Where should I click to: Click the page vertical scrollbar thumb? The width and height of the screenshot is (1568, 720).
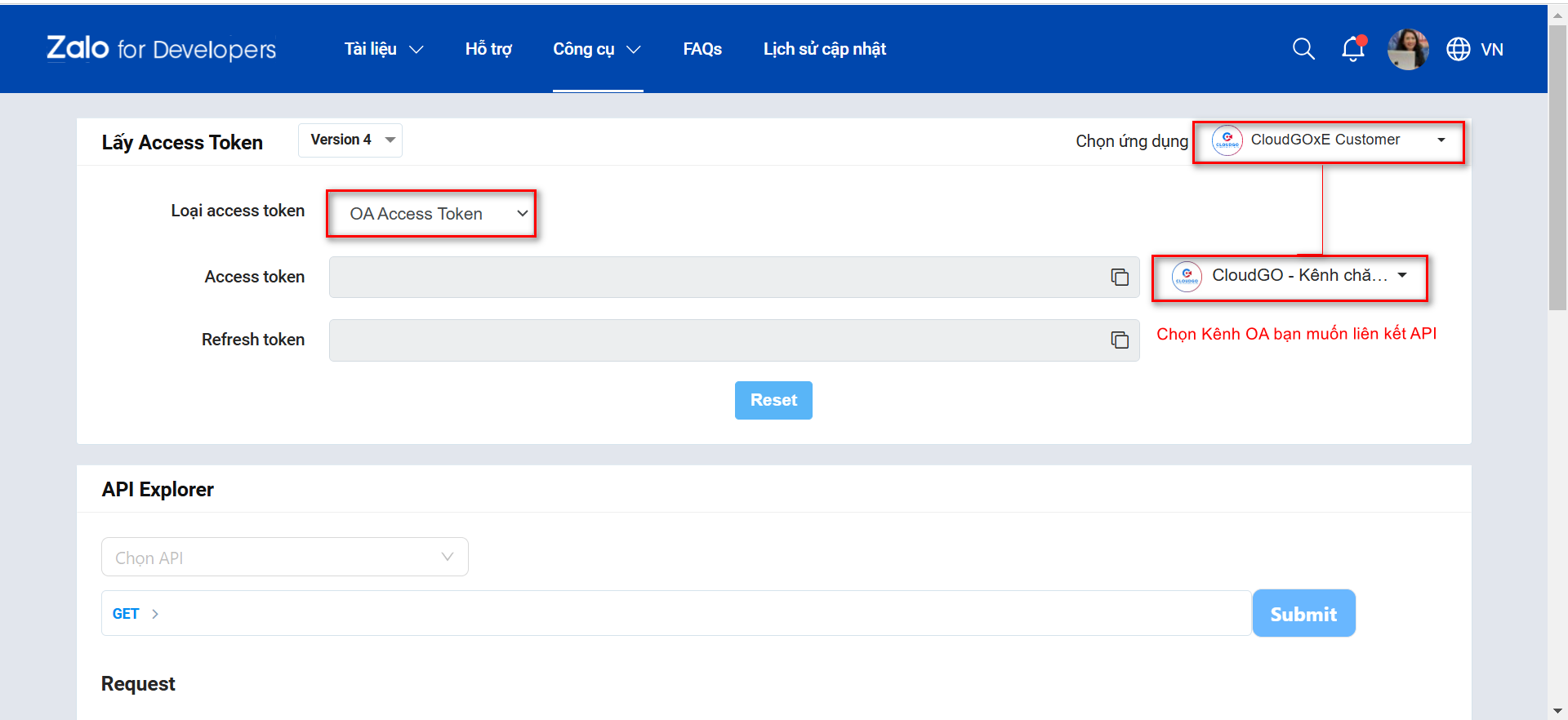click(x=1557, y=167)
